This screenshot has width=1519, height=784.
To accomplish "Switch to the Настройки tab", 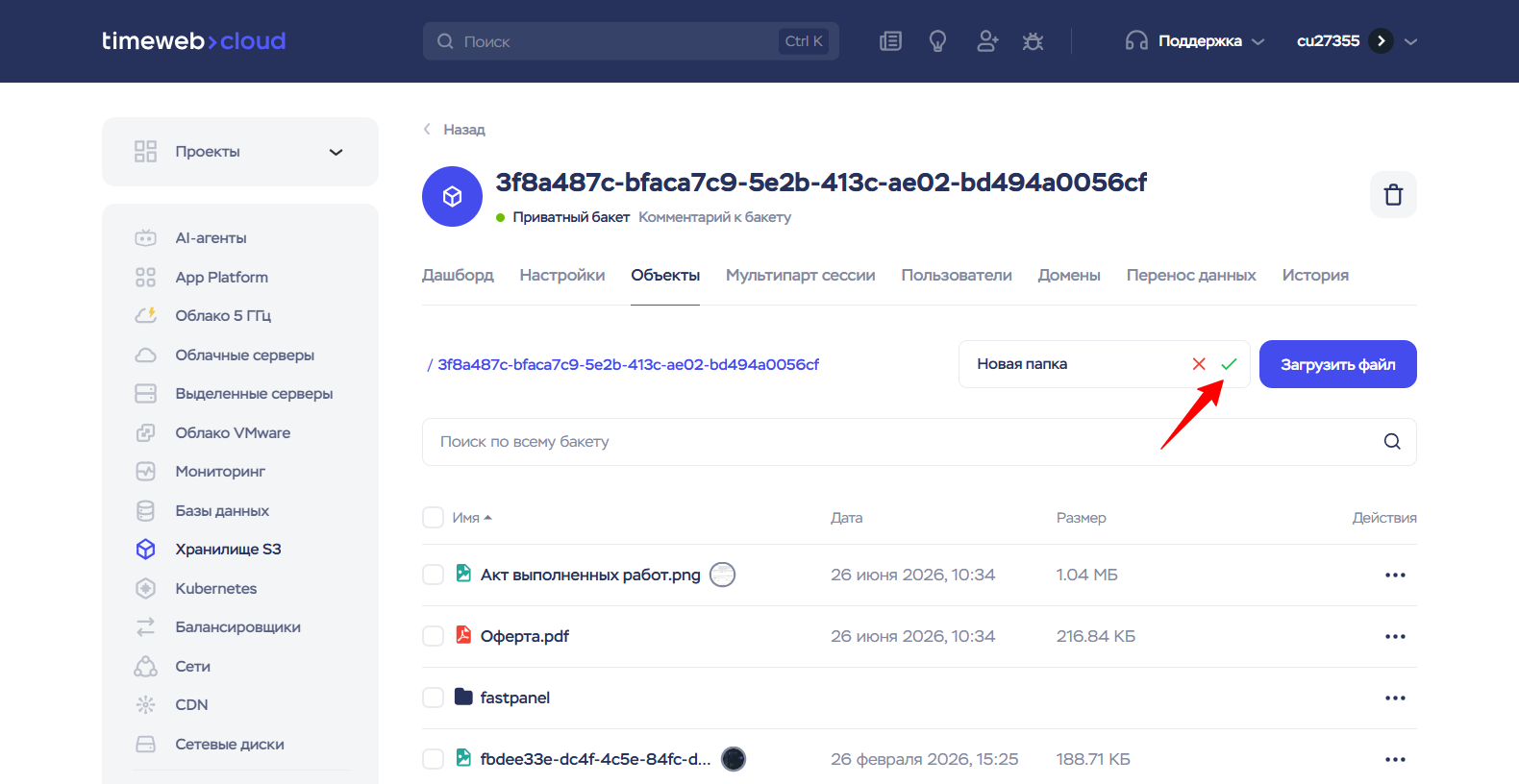I will 562,276.
